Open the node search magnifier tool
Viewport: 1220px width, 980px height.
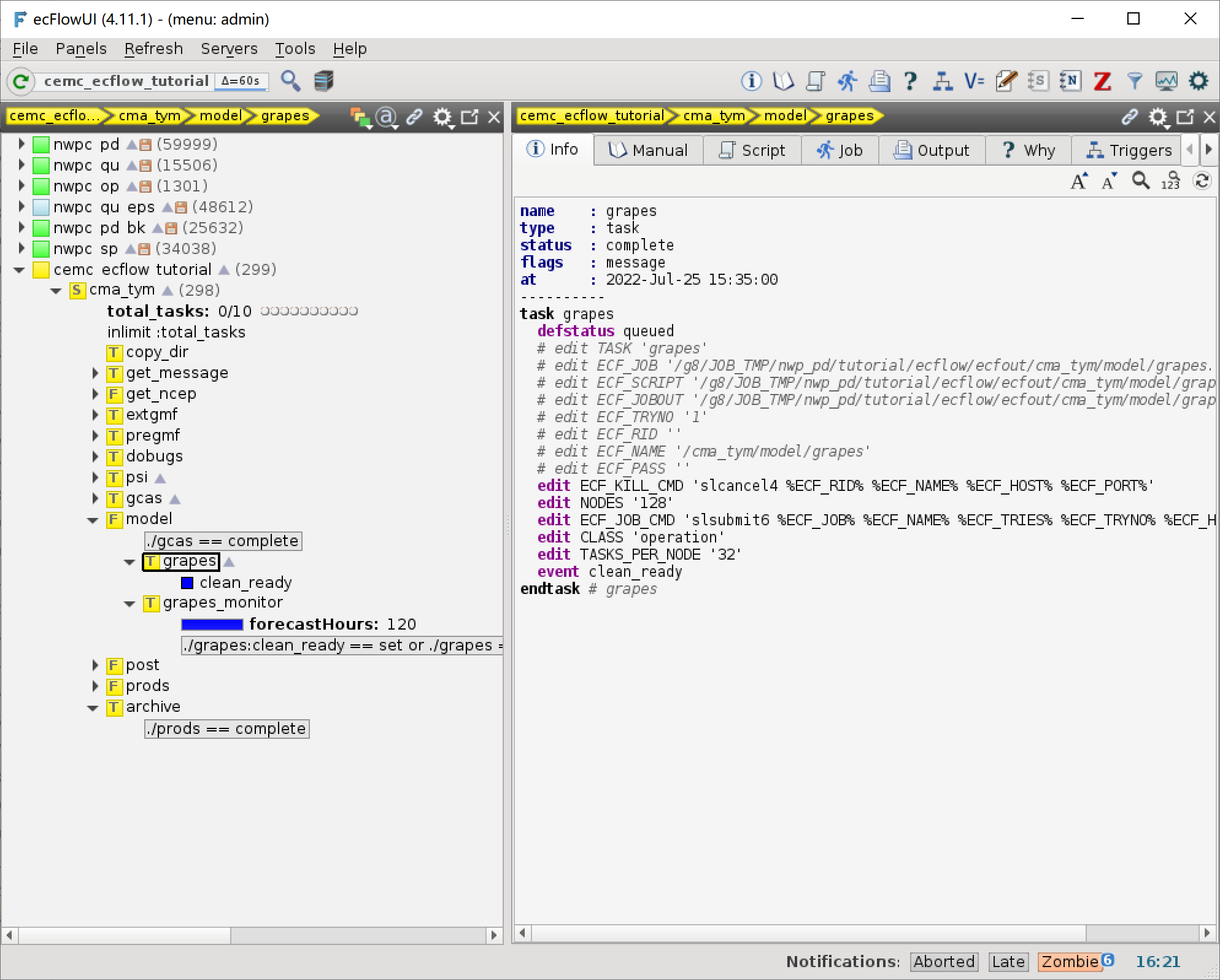click(x=291, y=81)
